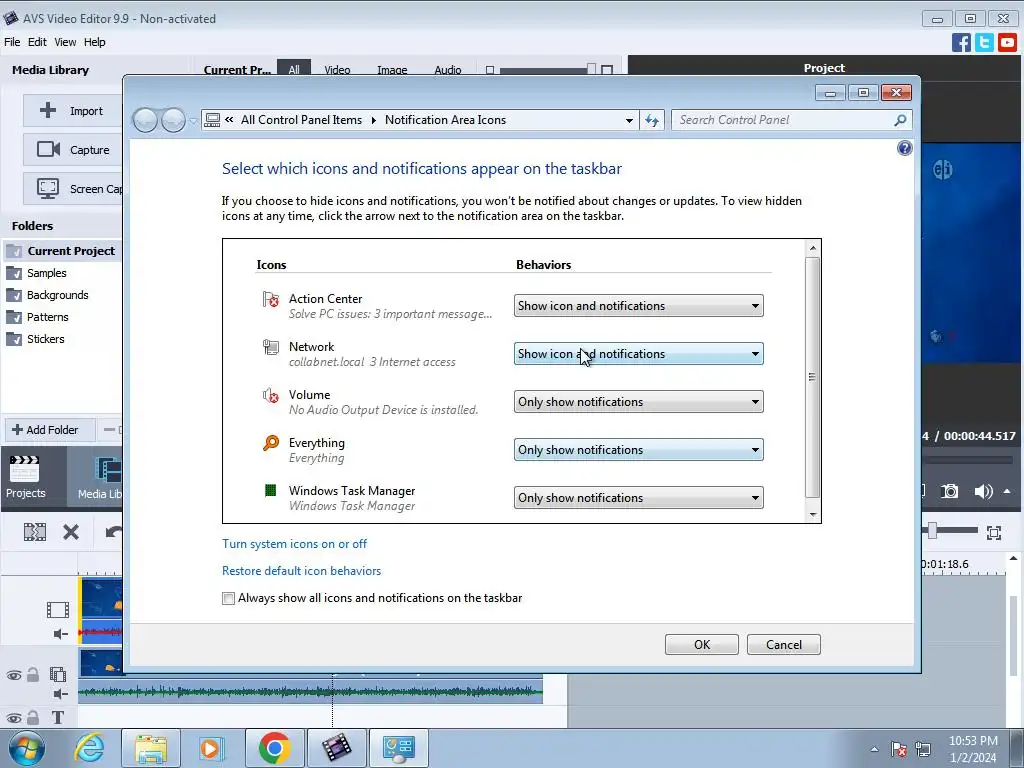This screenshot has width=1024, height=768.
Task: Open Action Center behavior dropdown
Action: point(638,306)
